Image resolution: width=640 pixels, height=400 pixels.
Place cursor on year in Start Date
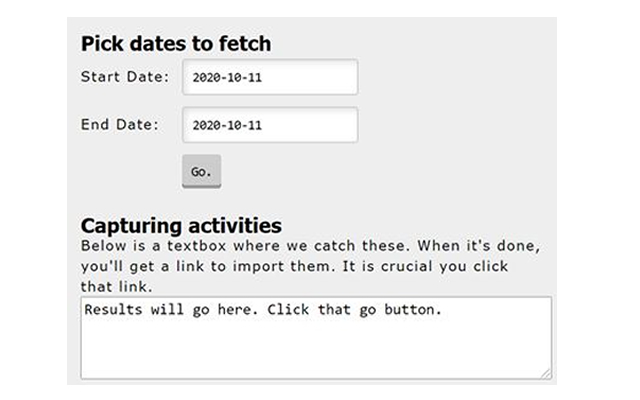pyautogui.click(x=207, y=78)
